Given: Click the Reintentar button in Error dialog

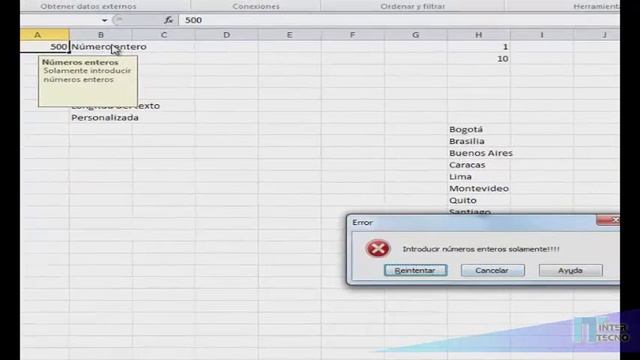Looking at the screenshot, I should (x=416, y=270).
